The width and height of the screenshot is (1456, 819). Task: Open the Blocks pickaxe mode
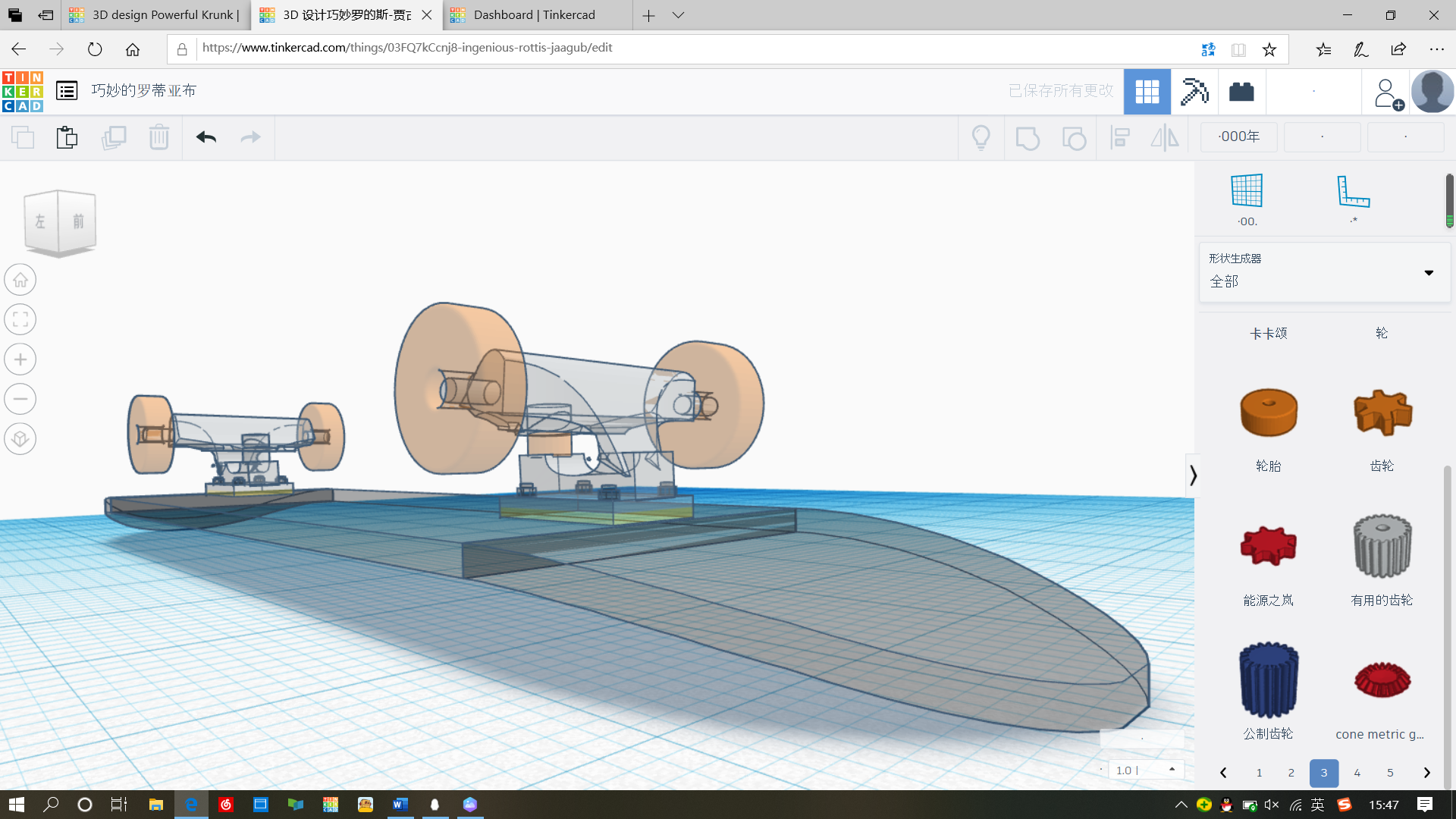1194,92
